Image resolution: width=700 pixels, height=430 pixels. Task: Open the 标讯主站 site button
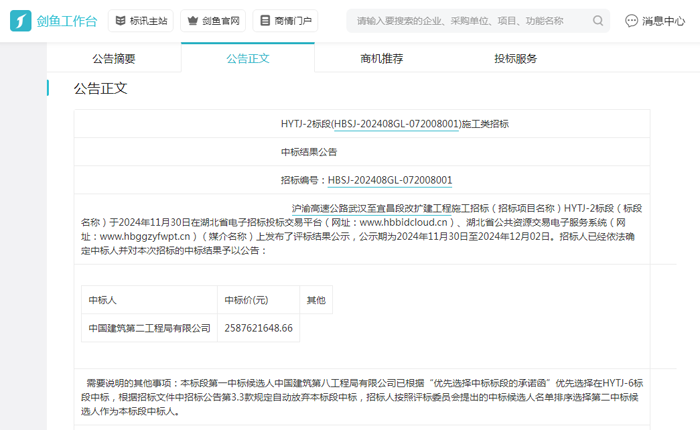pos(141,21)
